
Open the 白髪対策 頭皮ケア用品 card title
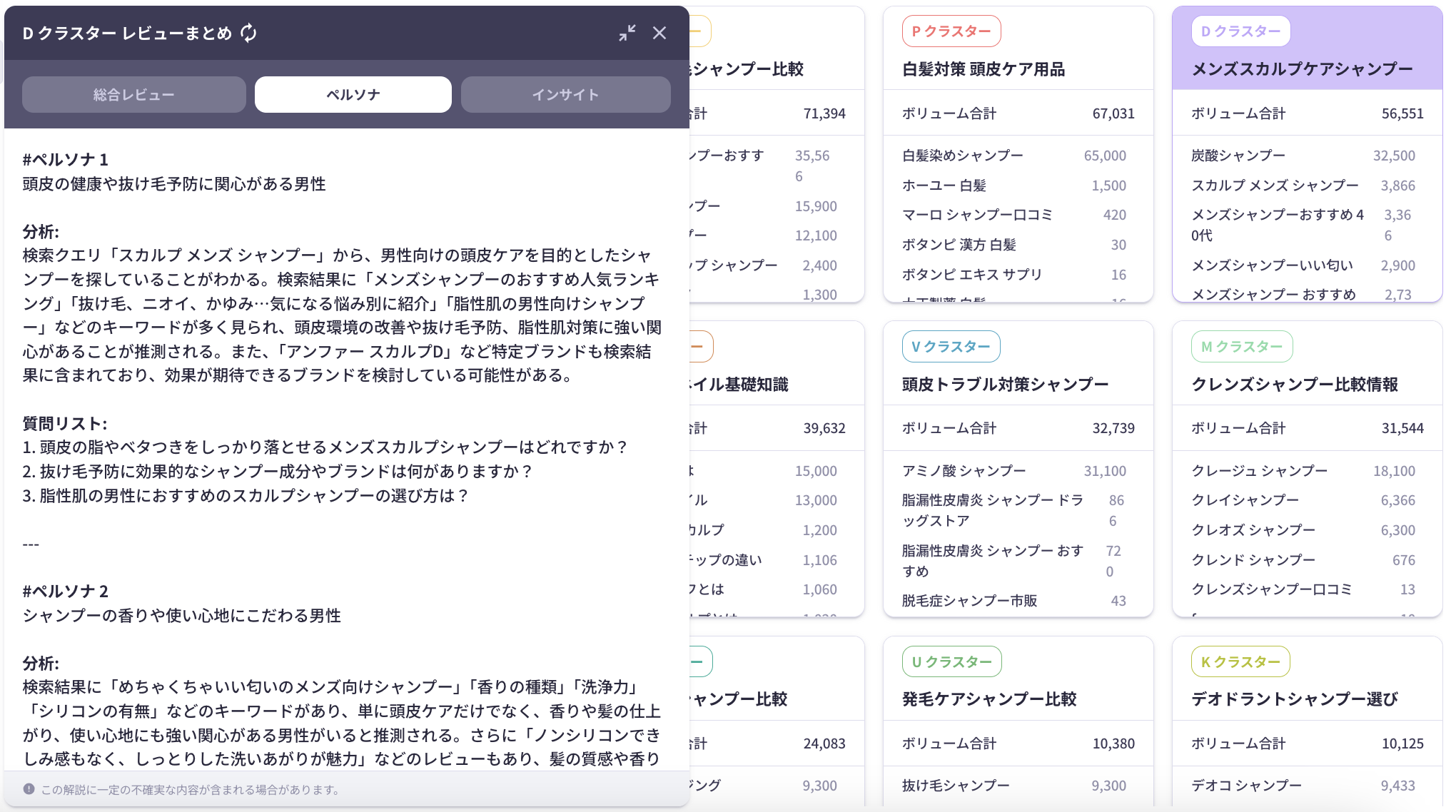[x=983, y=69]
